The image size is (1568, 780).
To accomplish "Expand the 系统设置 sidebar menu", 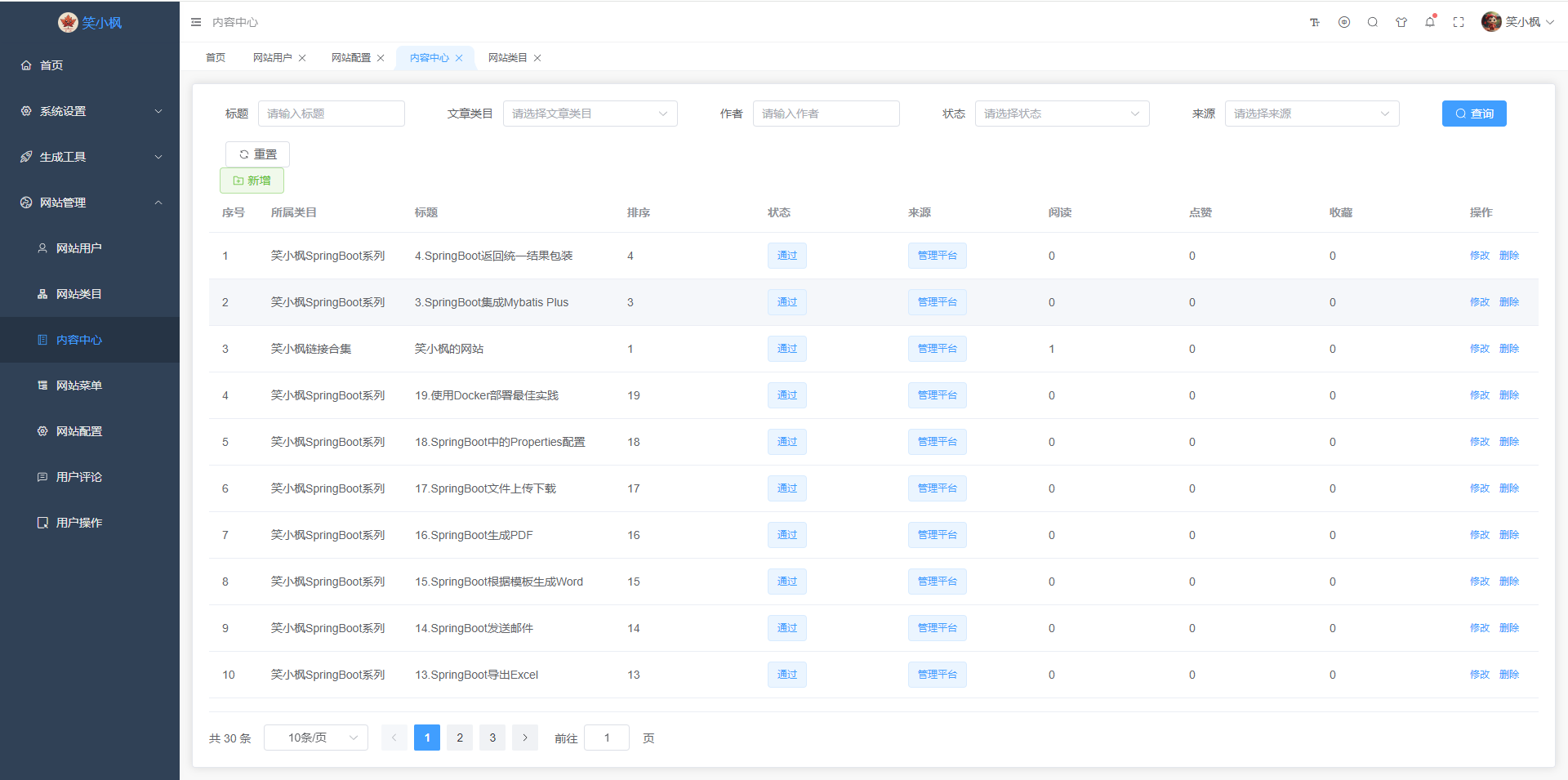I will pyautogui.click(x=90, y=111).
